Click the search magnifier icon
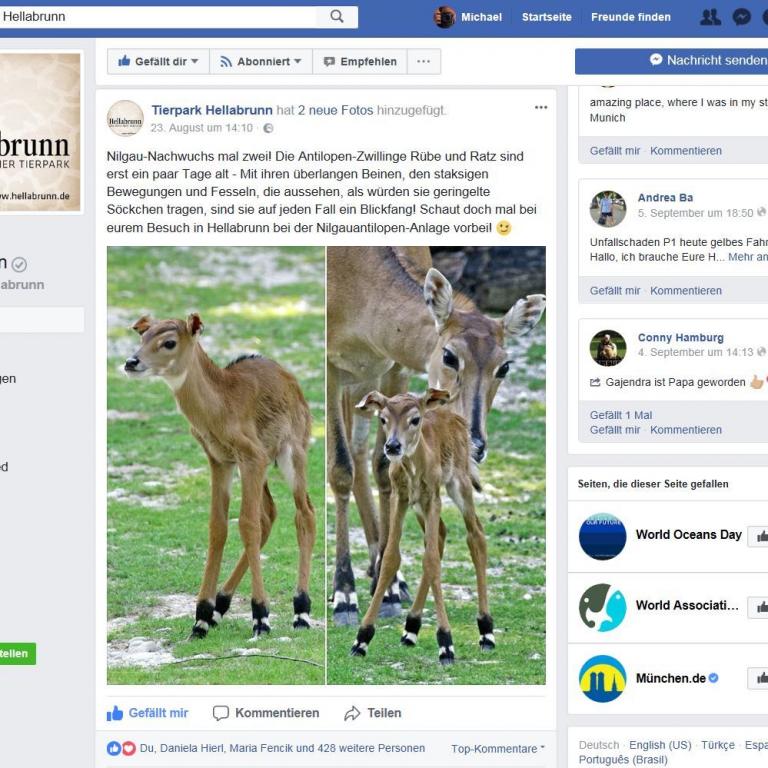Image resolution: width=768 pixels, height=768 pixels. (337, 16)
